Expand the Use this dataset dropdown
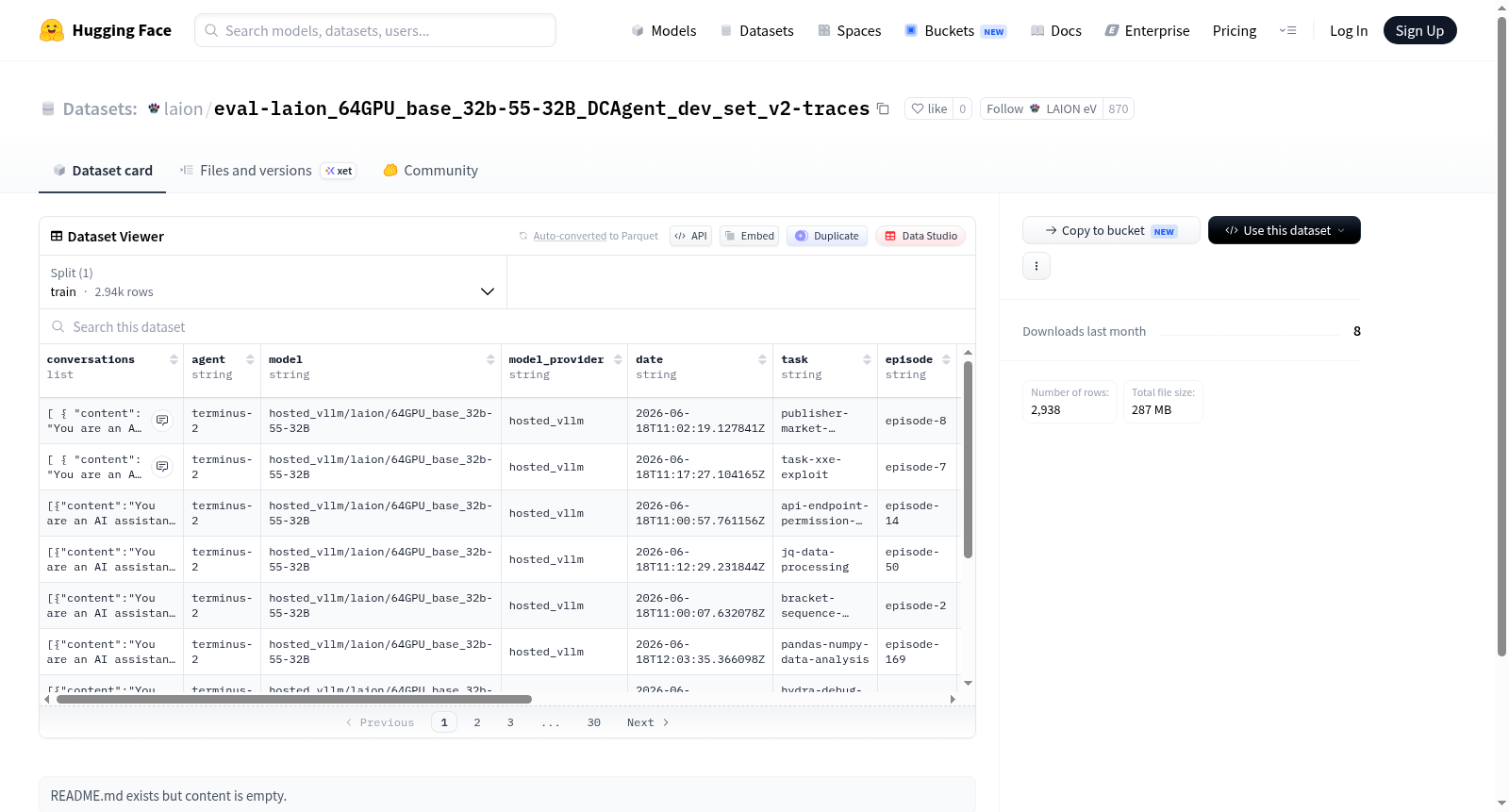The width and height of the screenshot is (1509, 812). pos(1284,230)
